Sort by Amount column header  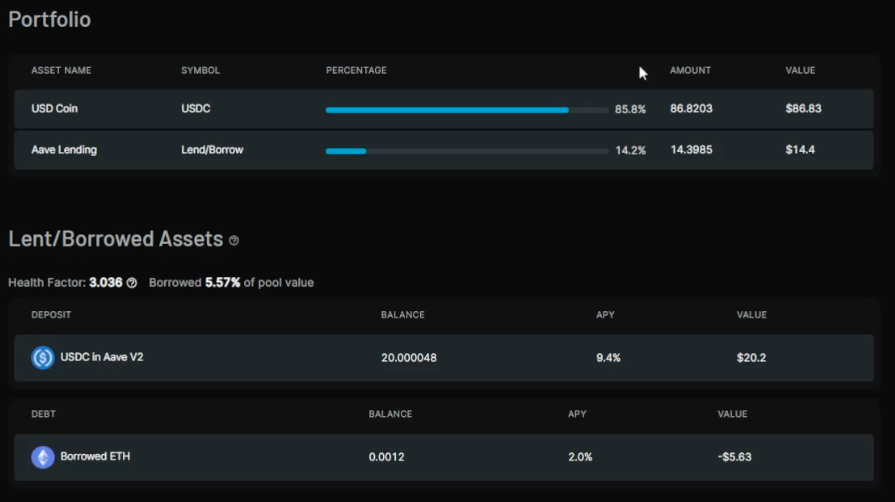[690, 70]
